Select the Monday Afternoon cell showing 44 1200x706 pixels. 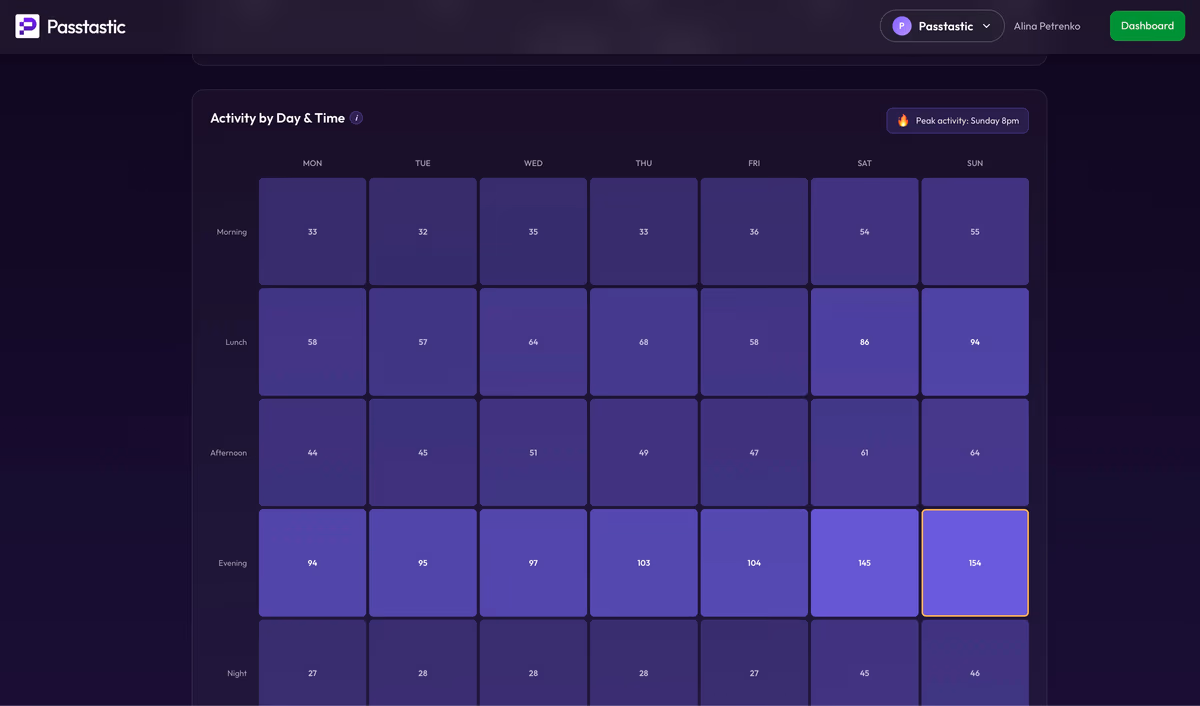(x=313, y=453)
